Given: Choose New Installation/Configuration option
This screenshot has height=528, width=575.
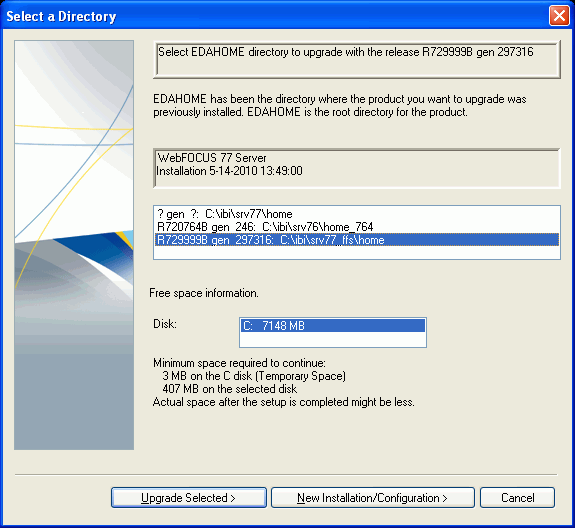Looking at the screenshot, I should click(x=373, y=498).
